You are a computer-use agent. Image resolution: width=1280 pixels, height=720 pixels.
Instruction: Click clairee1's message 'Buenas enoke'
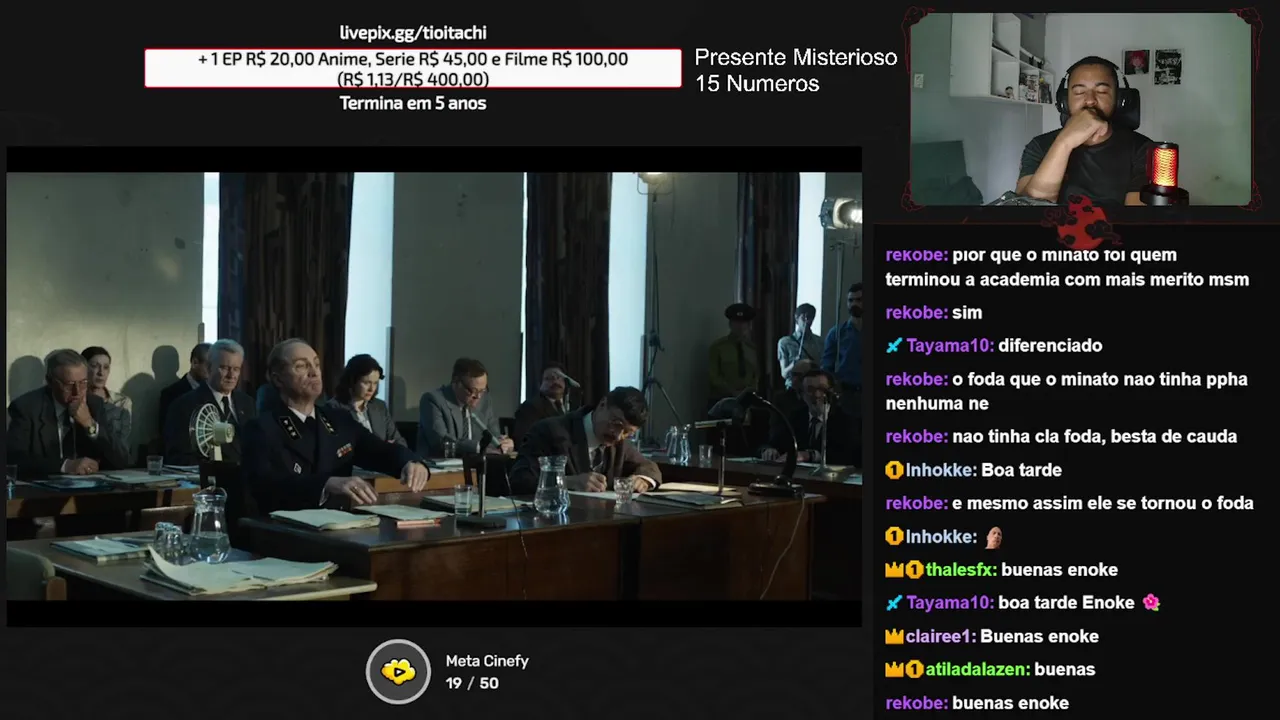pos(1039,636)
